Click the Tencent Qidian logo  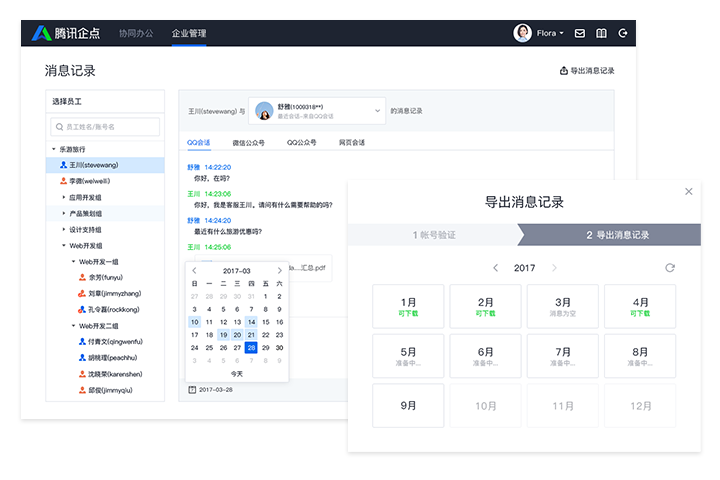click(x=66, y=33)
